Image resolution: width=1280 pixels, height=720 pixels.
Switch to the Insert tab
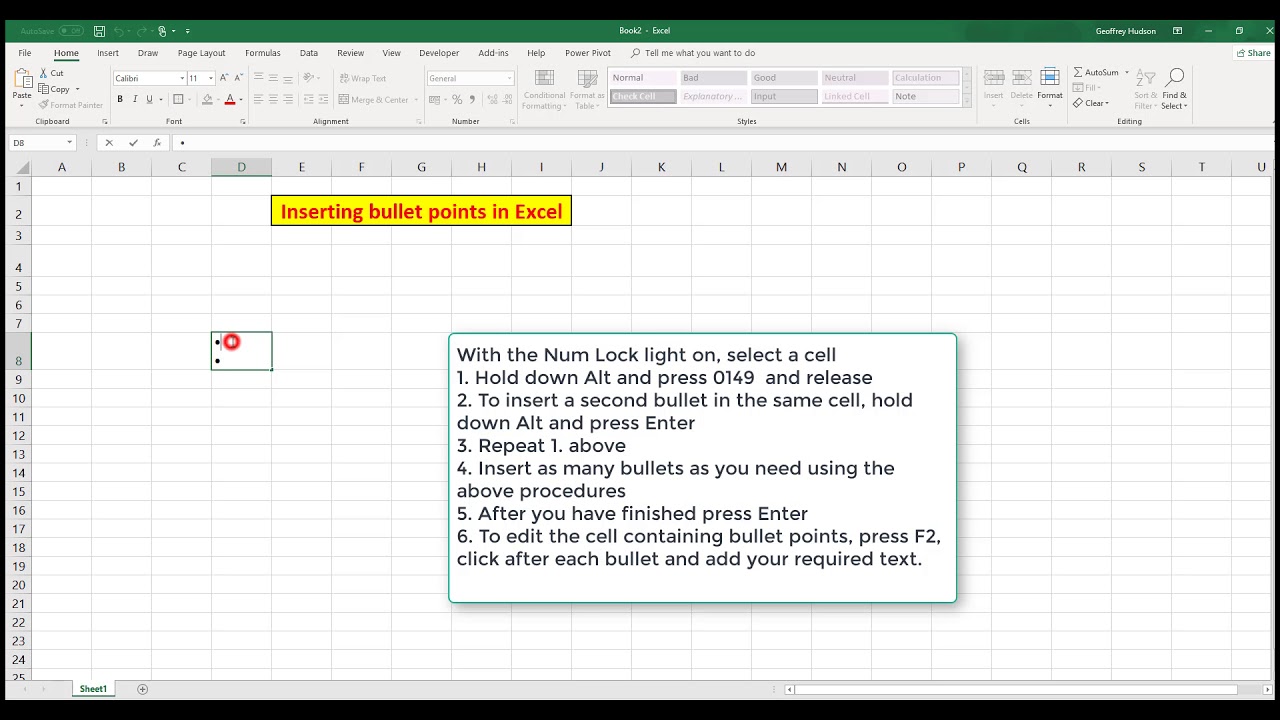[x=108, y=53]
